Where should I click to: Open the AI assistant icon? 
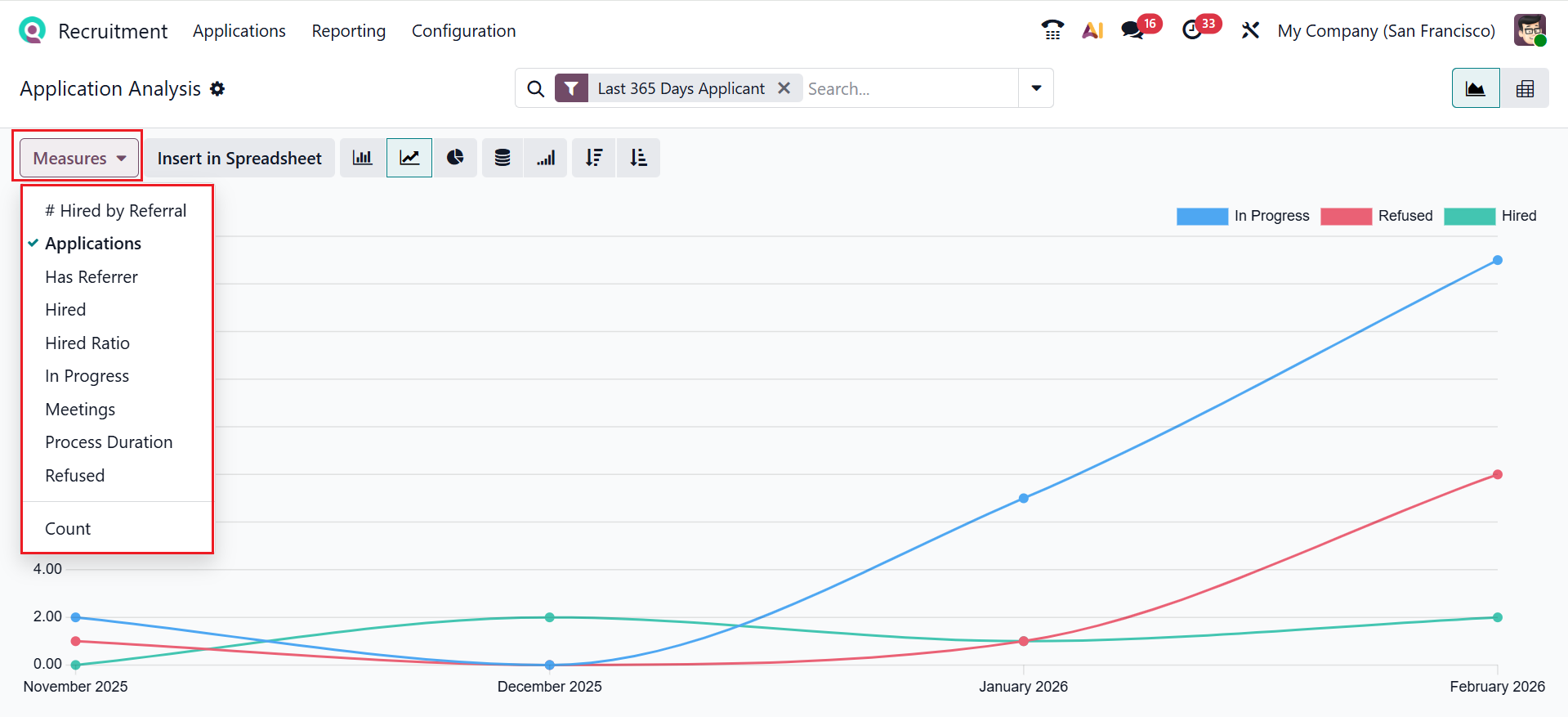pyautogui.click(x=1092, y=31)
